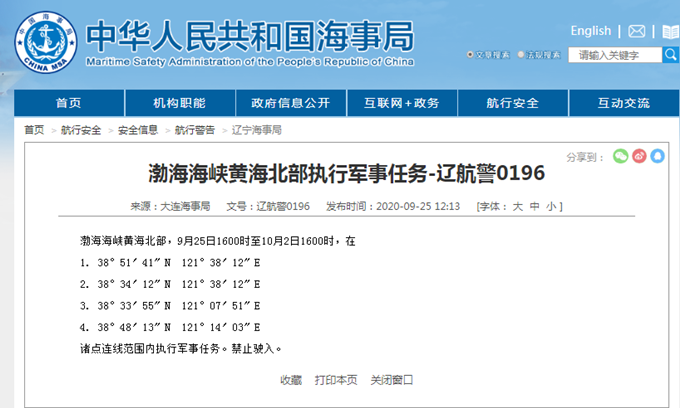The image size is (680, 408).
Task: Set font size to 小
Action: coord(551,206)
